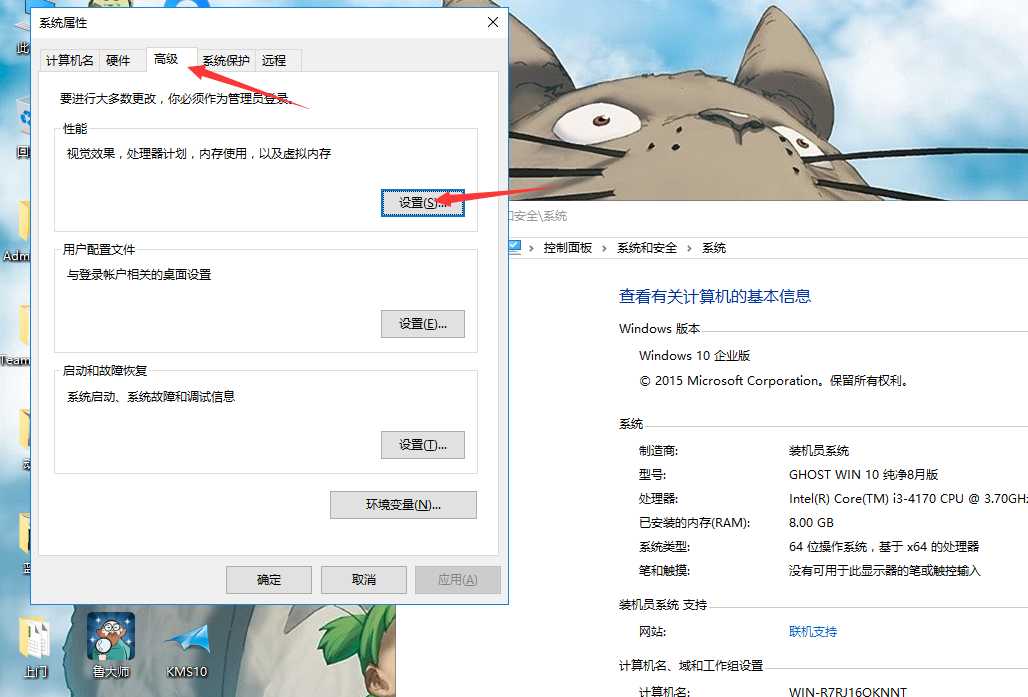1028x697 pixels.
Task: Open the 上门 folder desktop icon
Action: click(35, 647)
